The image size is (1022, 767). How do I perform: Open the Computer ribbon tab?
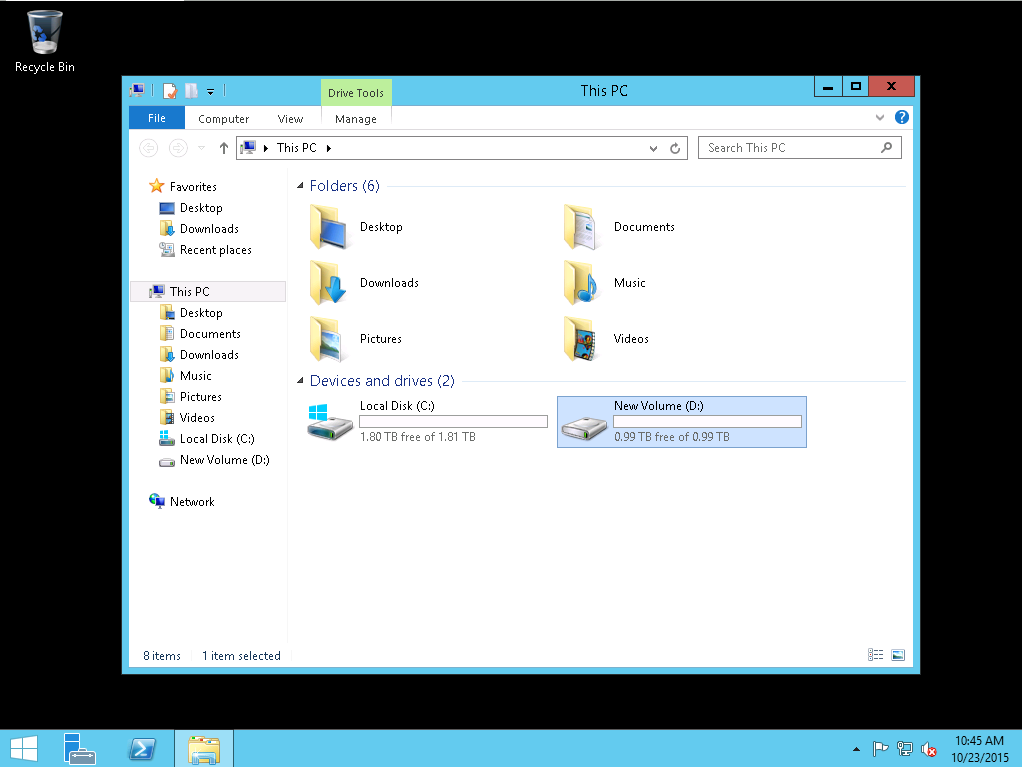click(223, 119)
